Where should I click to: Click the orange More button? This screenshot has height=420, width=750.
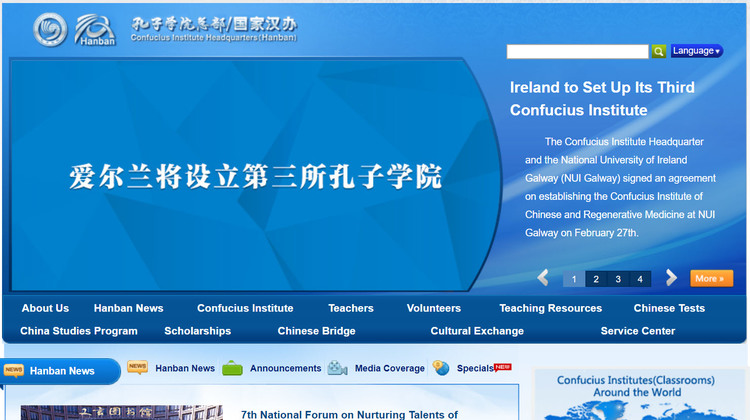coord(711,278)
